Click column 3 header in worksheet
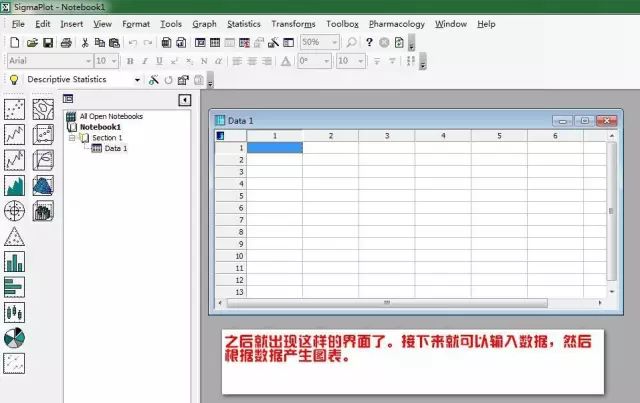The image size is (640, 403). (387, 136)
